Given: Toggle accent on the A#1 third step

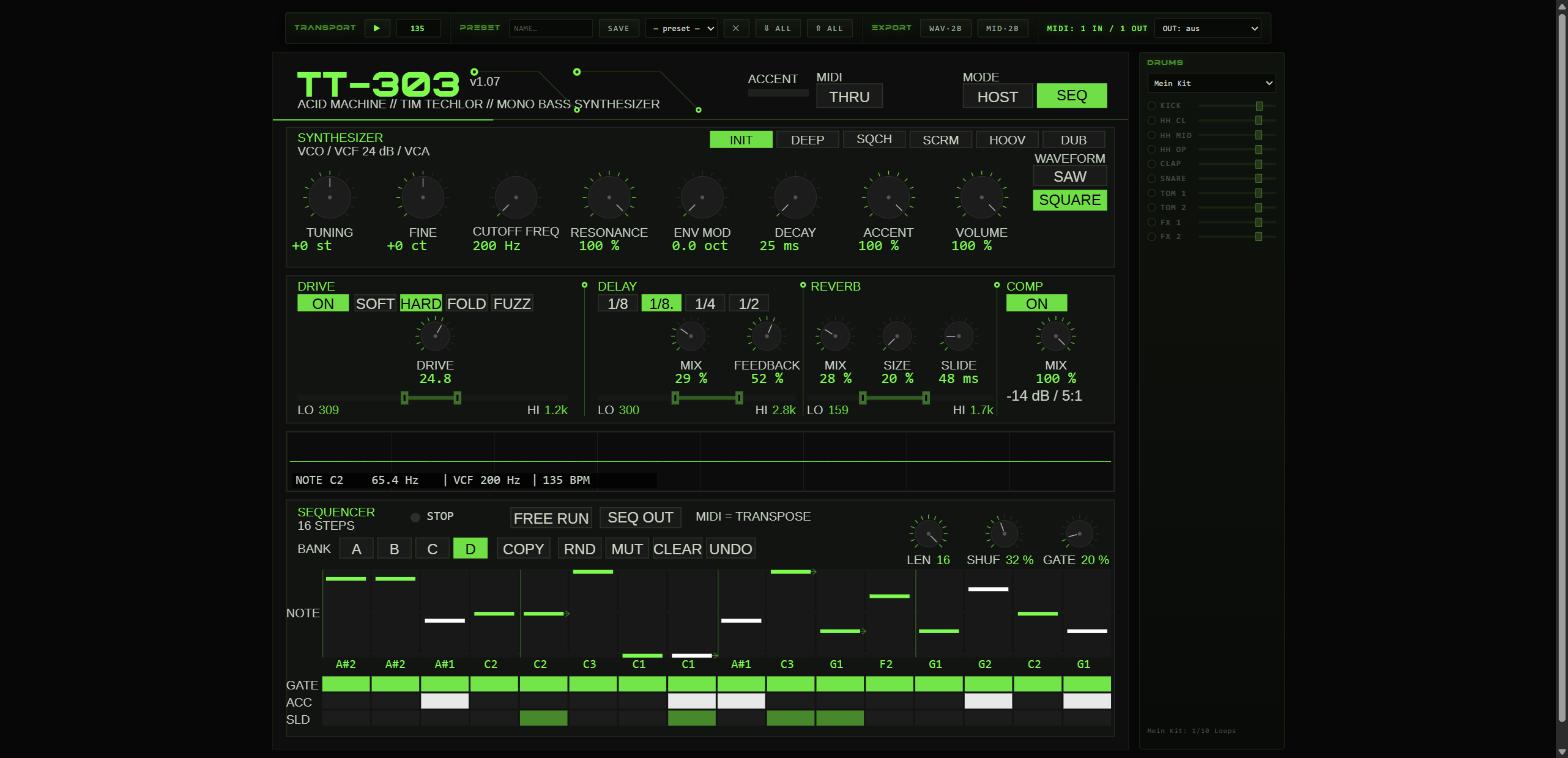Looking at the screenshot, I should [x=445, y=702].
